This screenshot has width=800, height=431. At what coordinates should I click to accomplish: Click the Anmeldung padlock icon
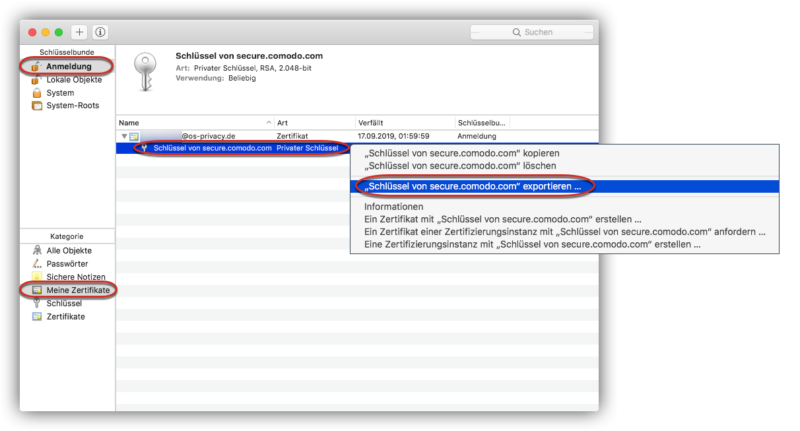[x=36, y=66]
